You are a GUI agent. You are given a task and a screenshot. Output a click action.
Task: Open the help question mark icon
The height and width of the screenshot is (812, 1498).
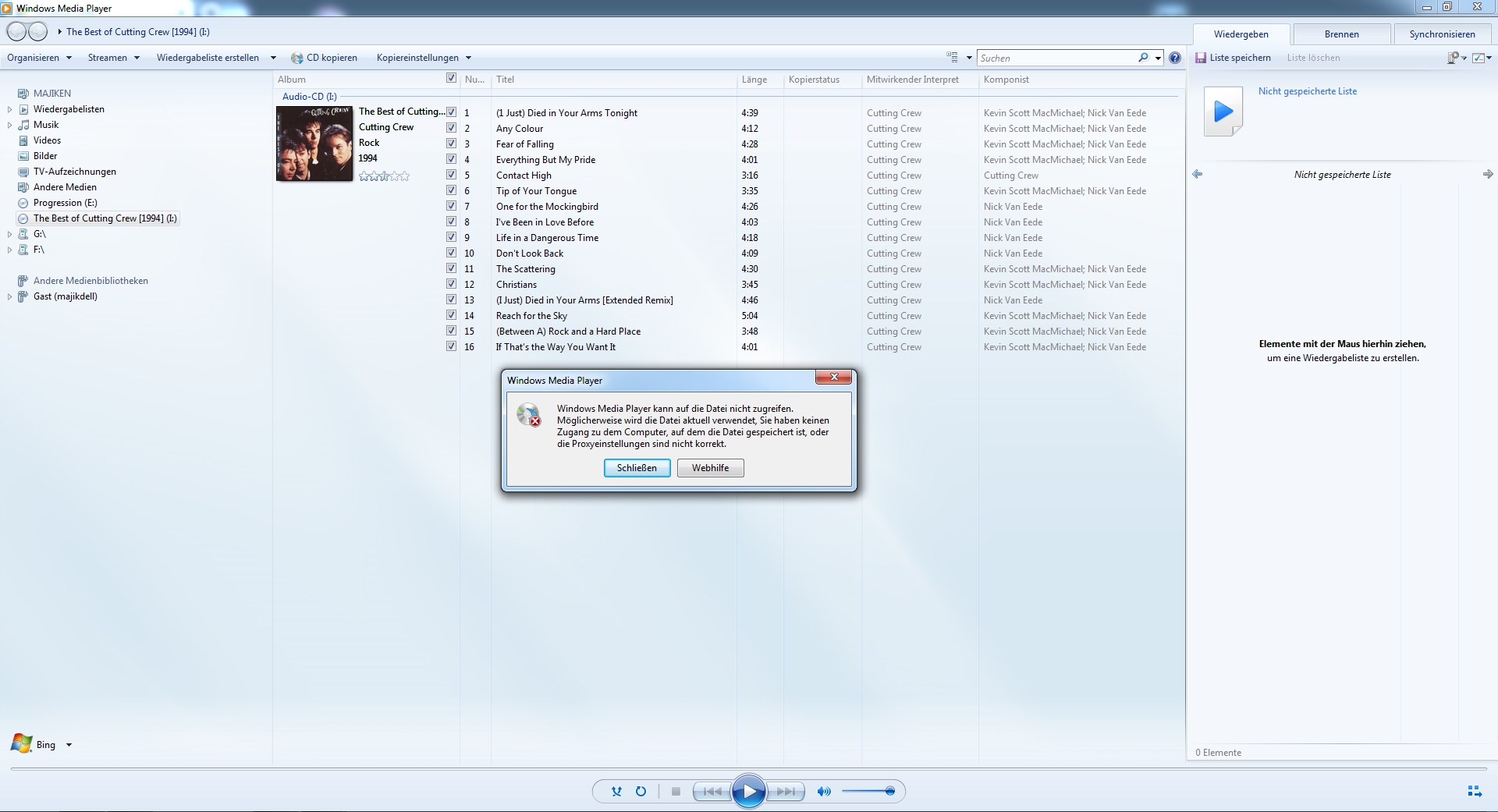click(x=1175, y=58)
